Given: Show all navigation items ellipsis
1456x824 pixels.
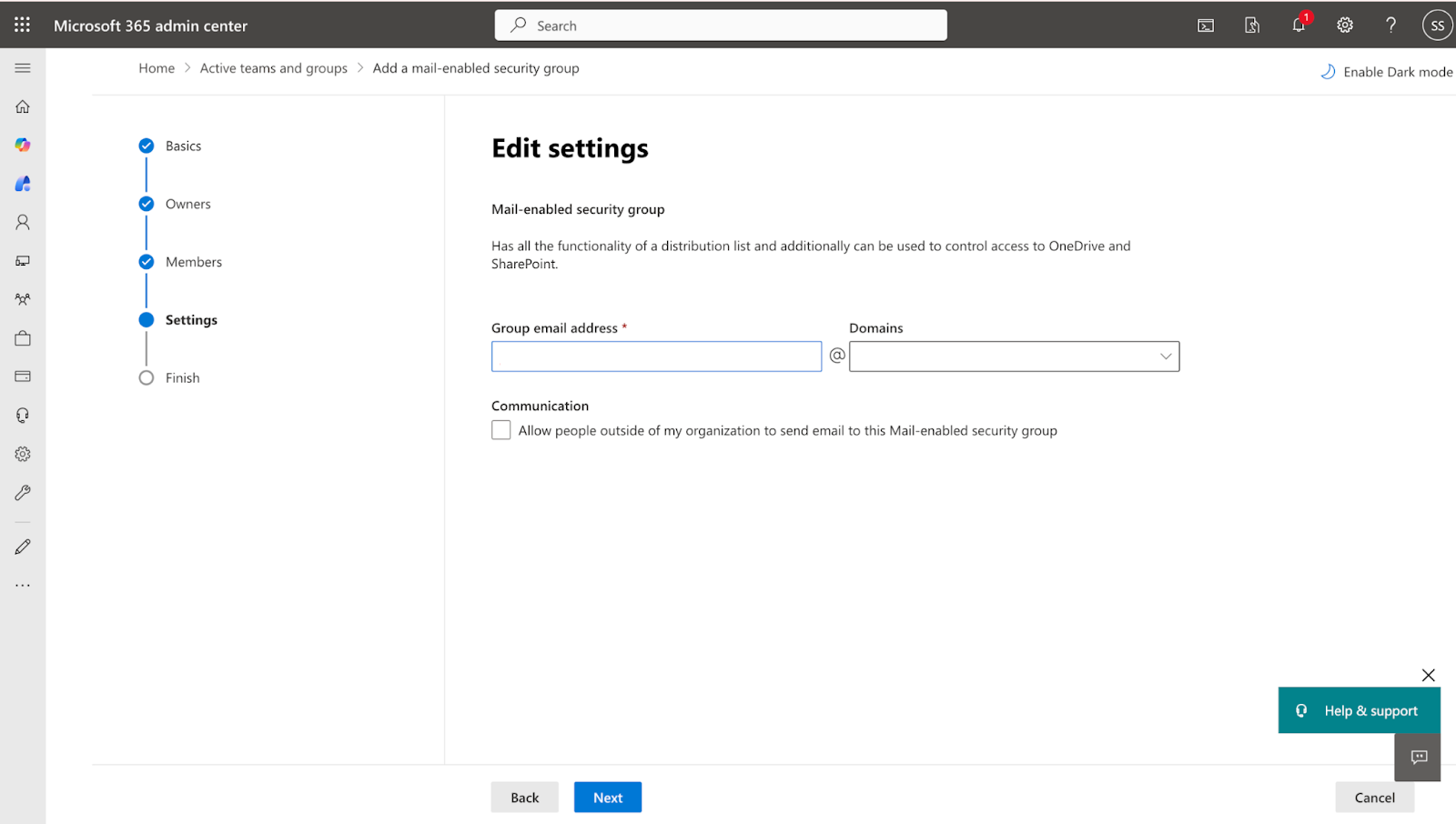Looking at the screenshot, I should [x=23, y=586].
